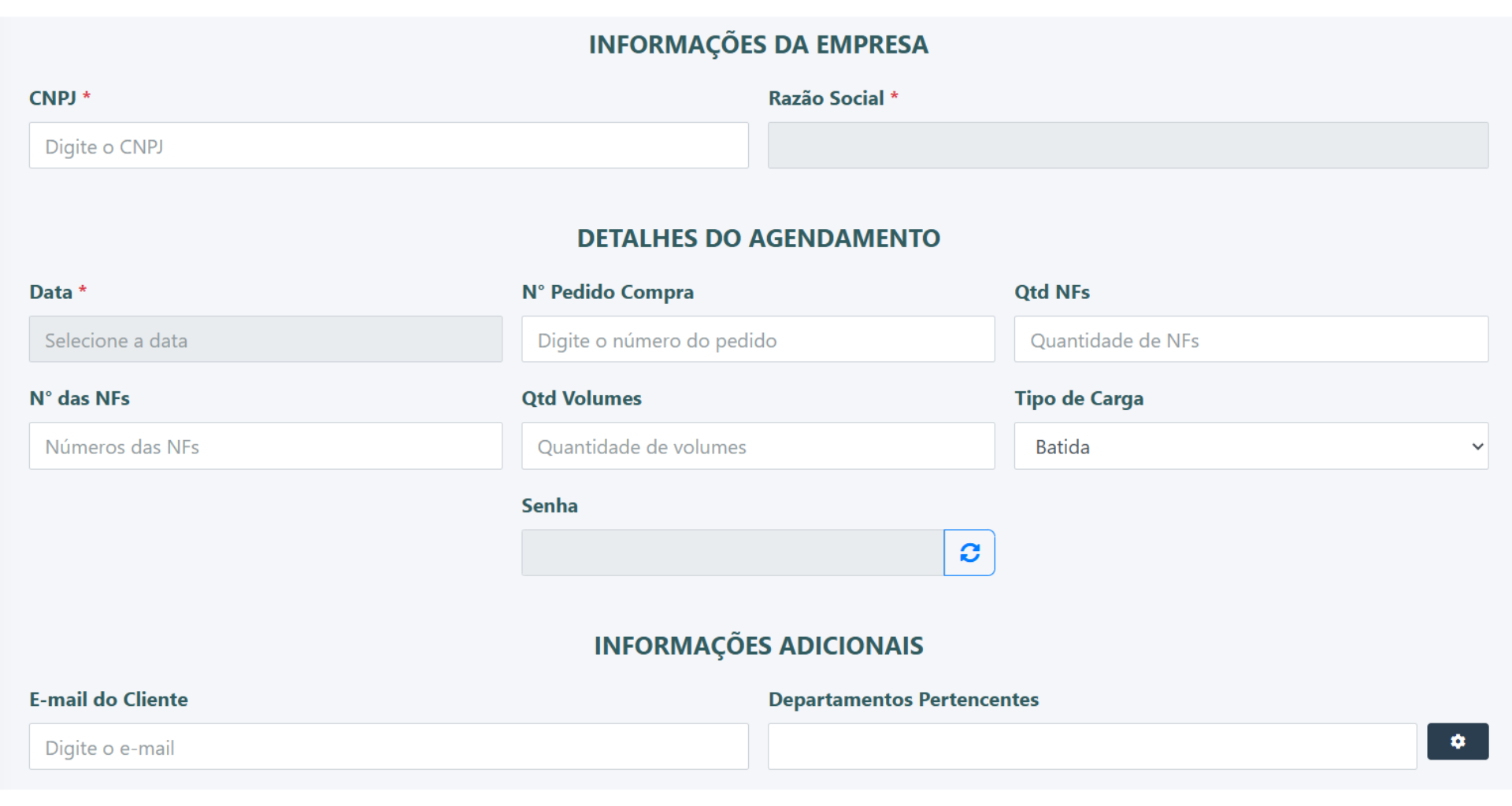This screenshot has height=806, width=1512.
Task: Click the Selecione a data field
Action: point(265,339)
